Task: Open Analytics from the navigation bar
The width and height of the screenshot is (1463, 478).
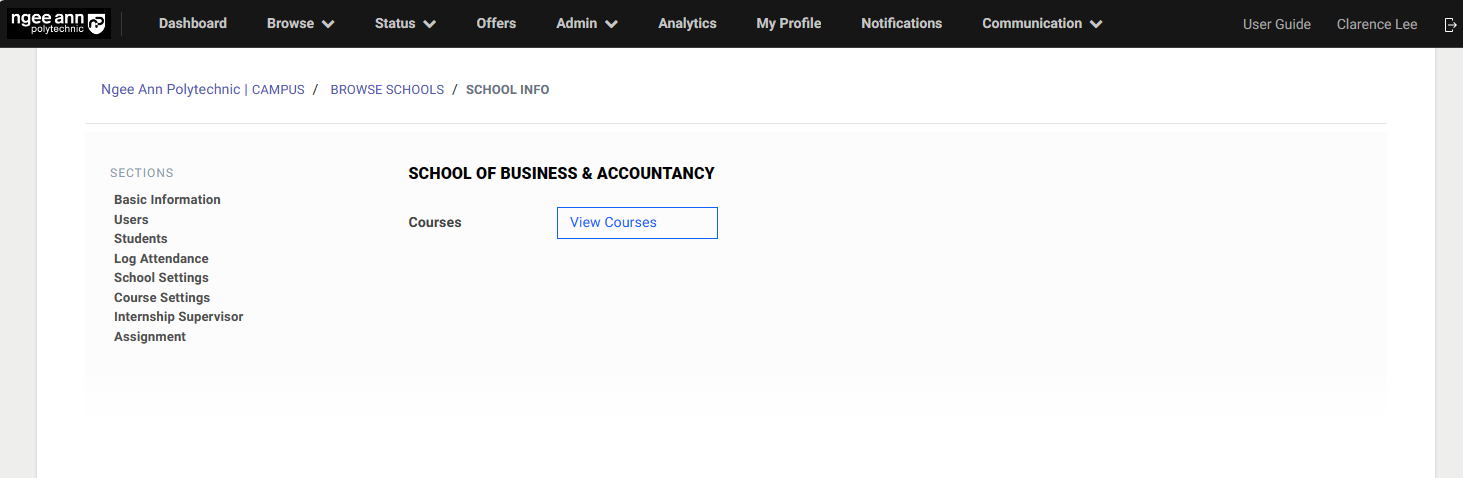Action: (x=687, y=23)
